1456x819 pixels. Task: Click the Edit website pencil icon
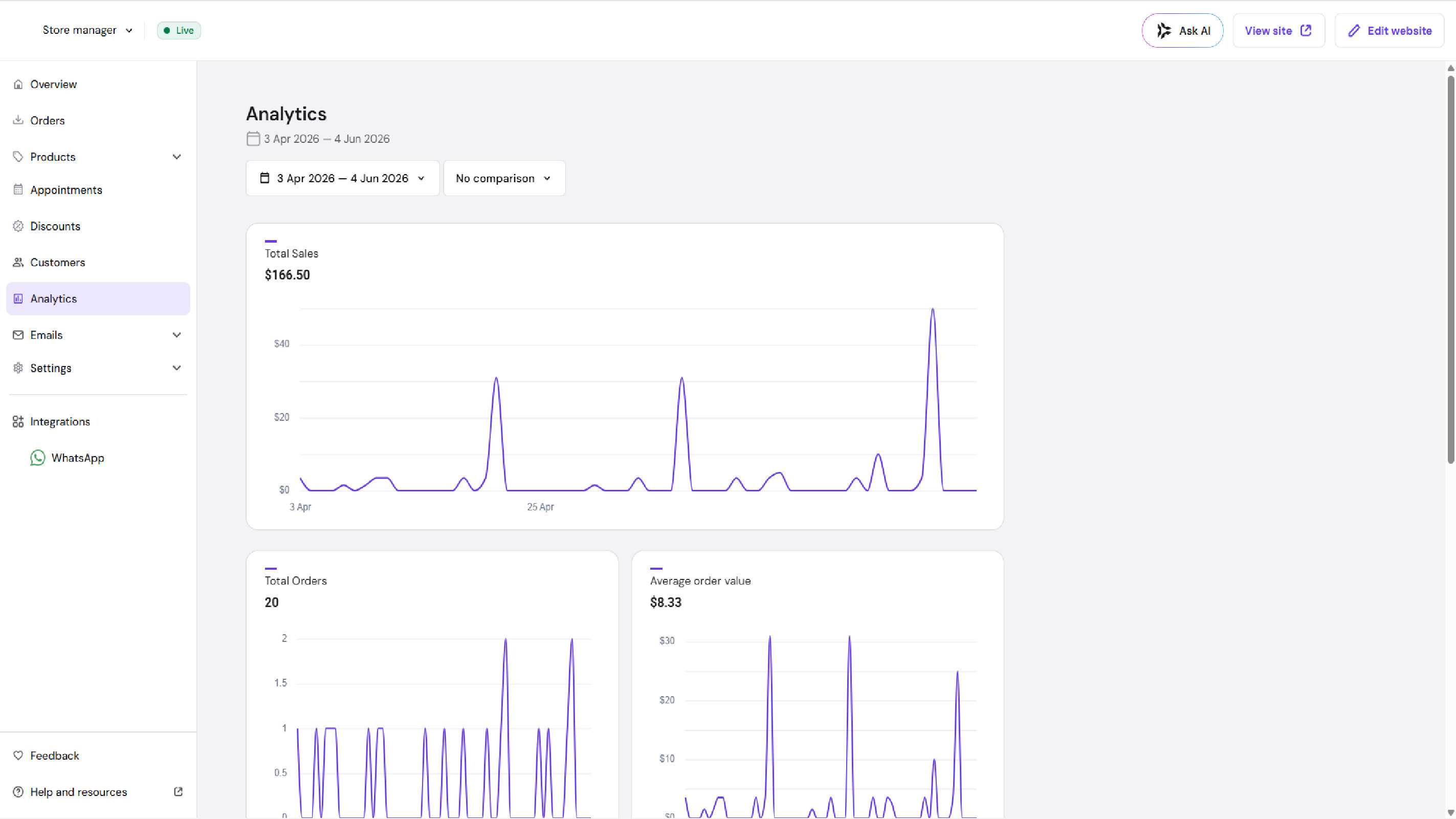tap(1354, 31)
